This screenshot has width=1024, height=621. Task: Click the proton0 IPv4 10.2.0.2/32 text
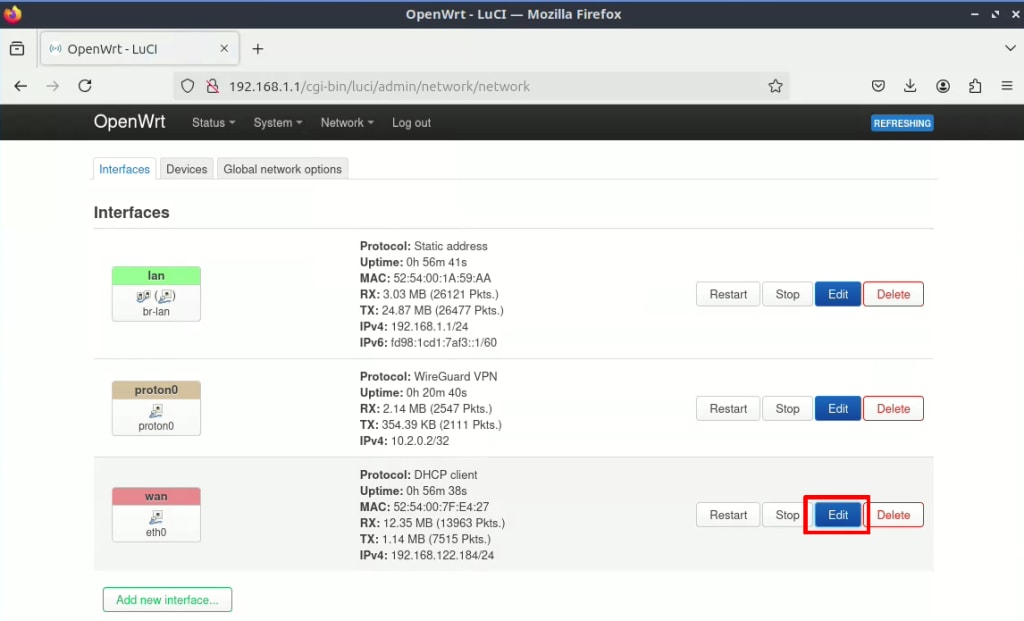coord(404,441)
